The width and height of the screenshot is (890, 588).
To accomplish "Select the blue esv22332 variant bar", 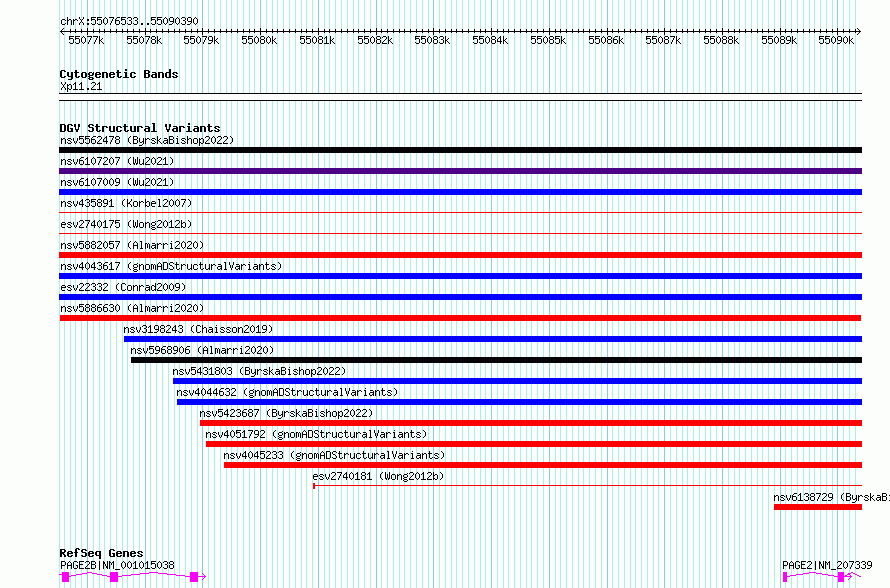I will point(460,297).
